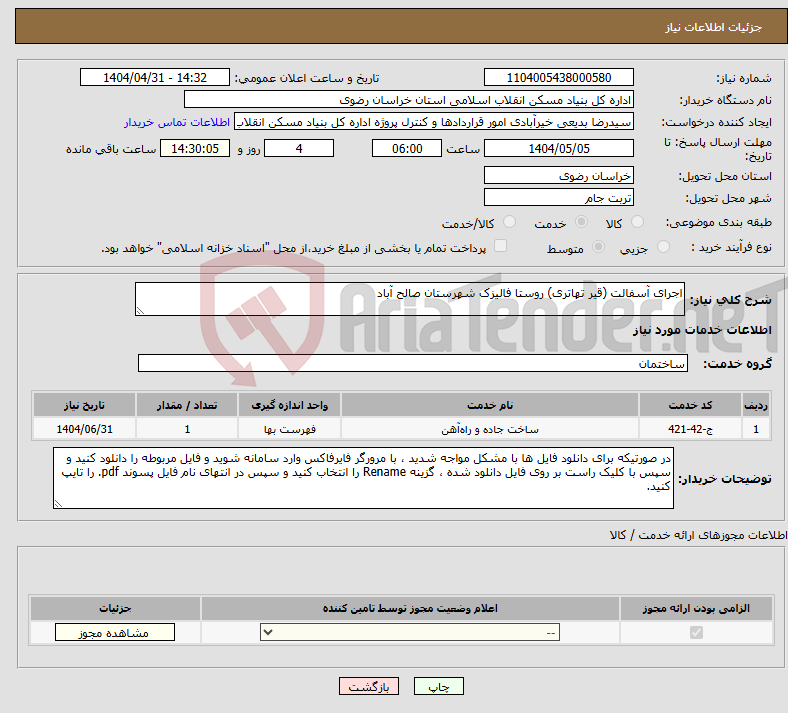Select the کالا radio button
788x713 pixels.
[x=639, y=223]
